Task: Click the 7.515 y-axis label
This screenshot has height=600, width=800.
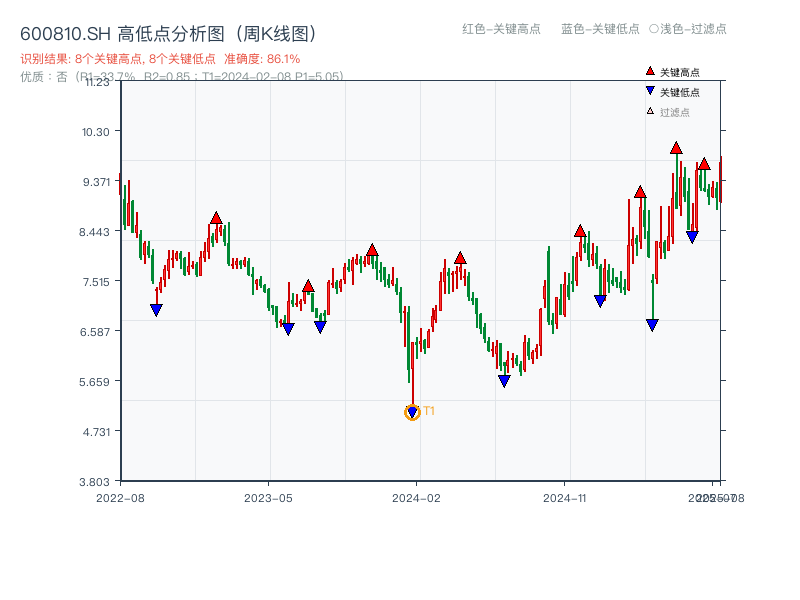Action: [96, 282]
